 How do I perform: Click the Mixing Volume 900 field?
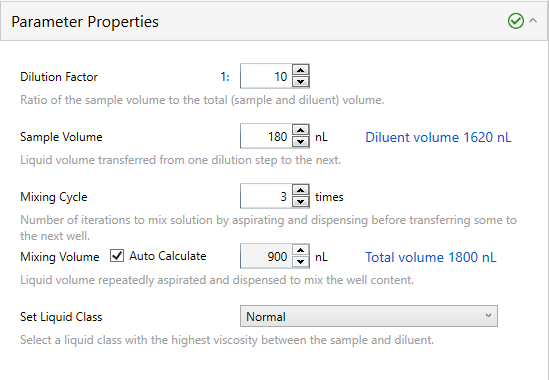coord(266,256)
